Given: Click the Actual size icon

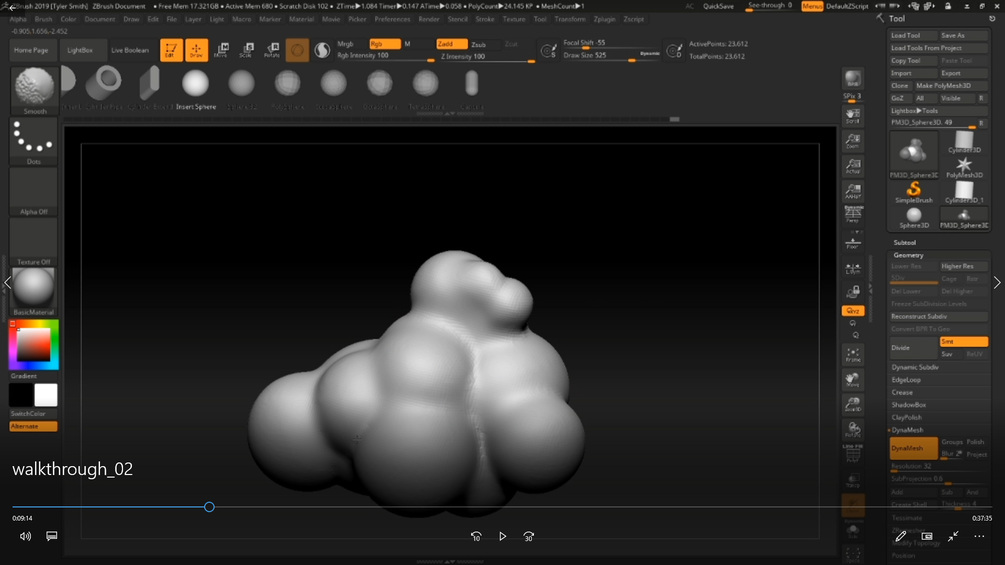Looking at the screenshot, I should [x=852, y=166].
